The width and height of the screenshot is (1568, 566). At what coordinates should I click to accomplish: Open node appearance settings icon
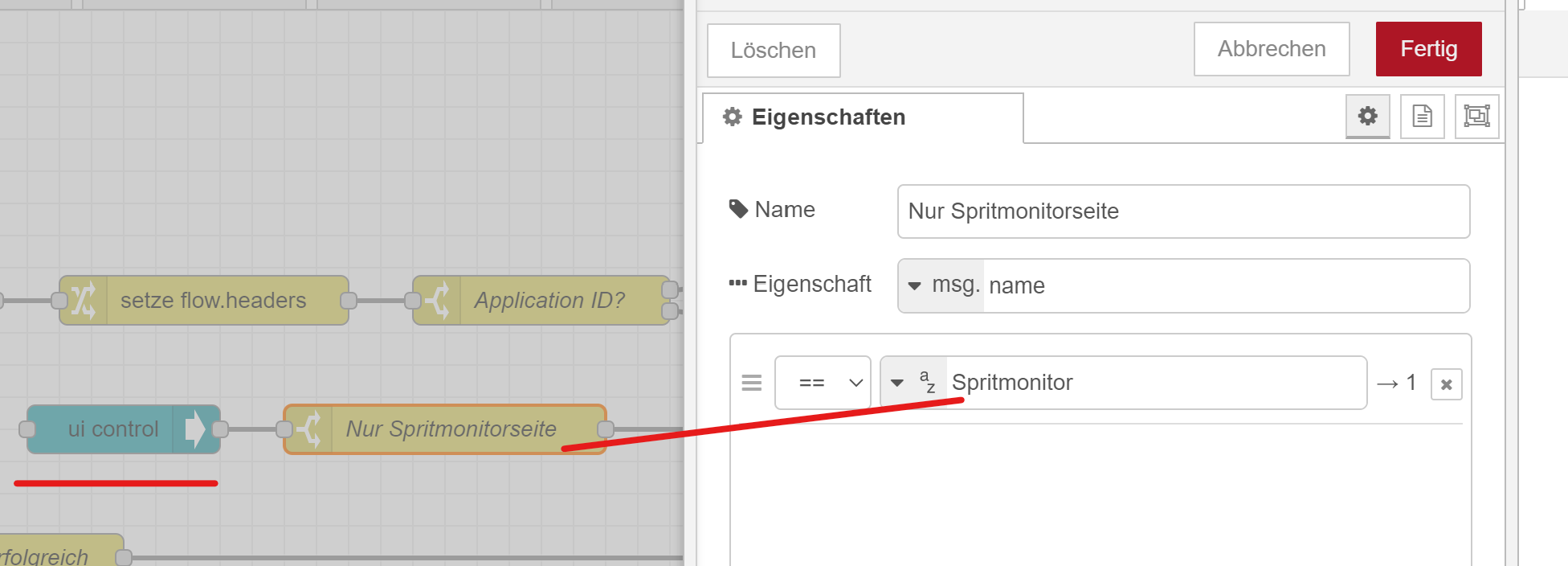[1476, 117]
